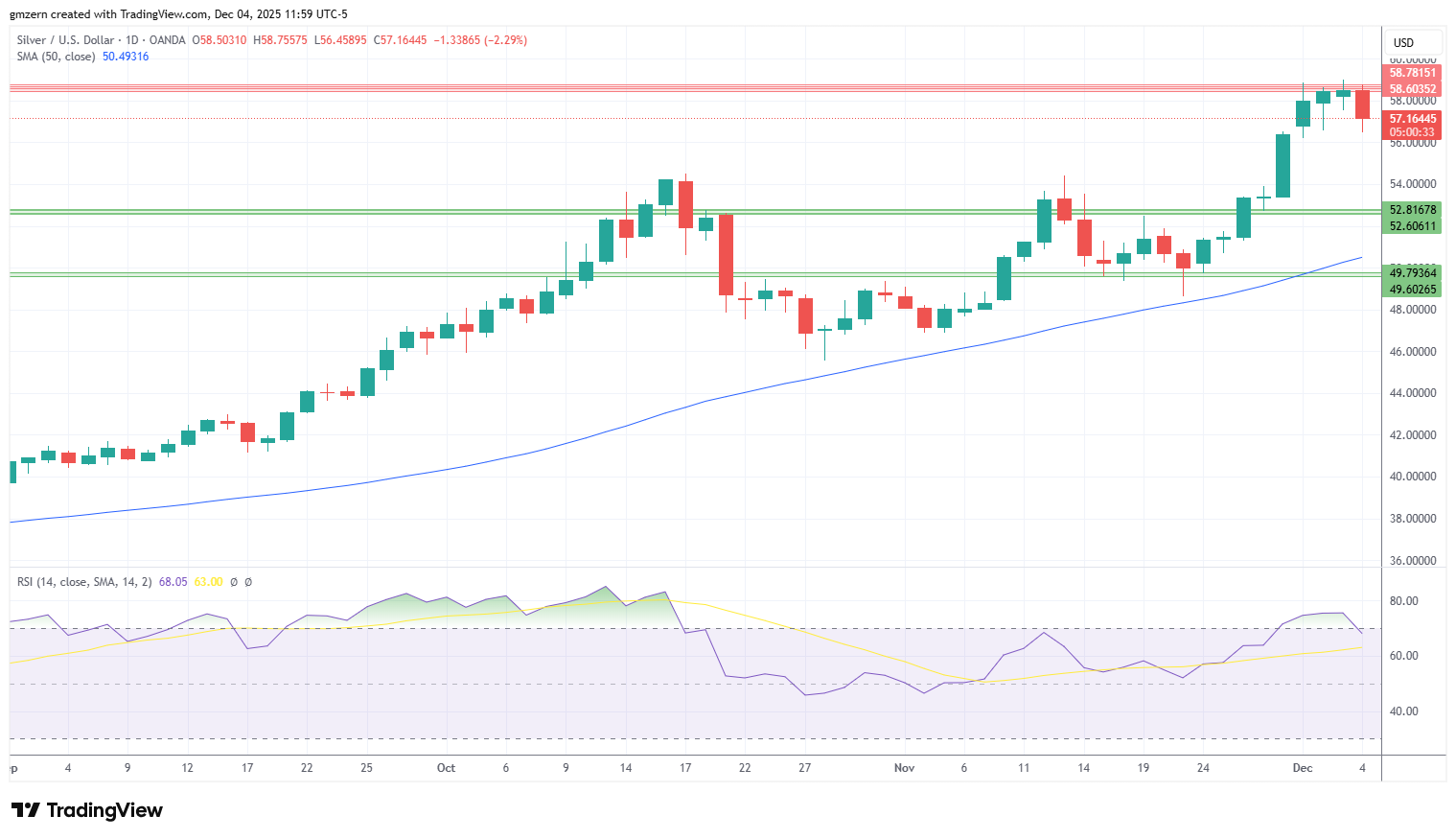Click the Oct label on the date axis
This screenshot has width=1456, height=839.
446,768
